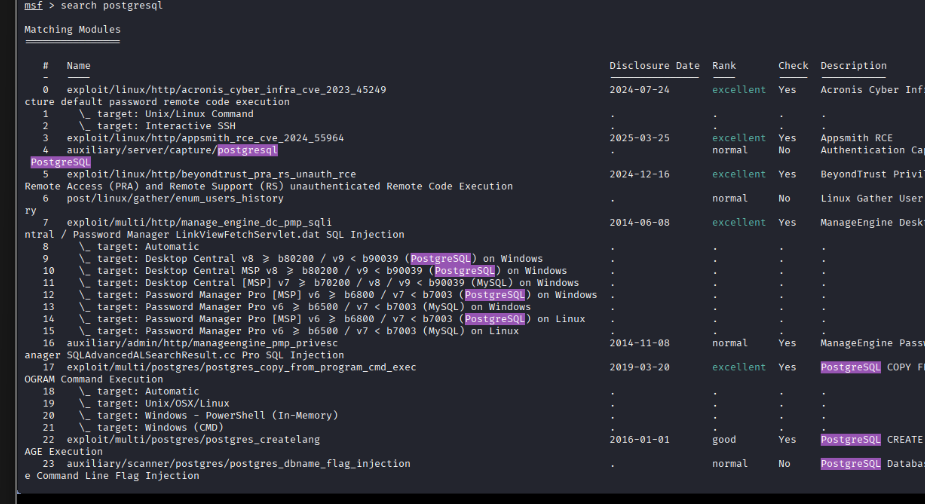This screenshot has height=504, width=925.
Task: Click 'Linux Gather User' description text
Action: [871, 198]
